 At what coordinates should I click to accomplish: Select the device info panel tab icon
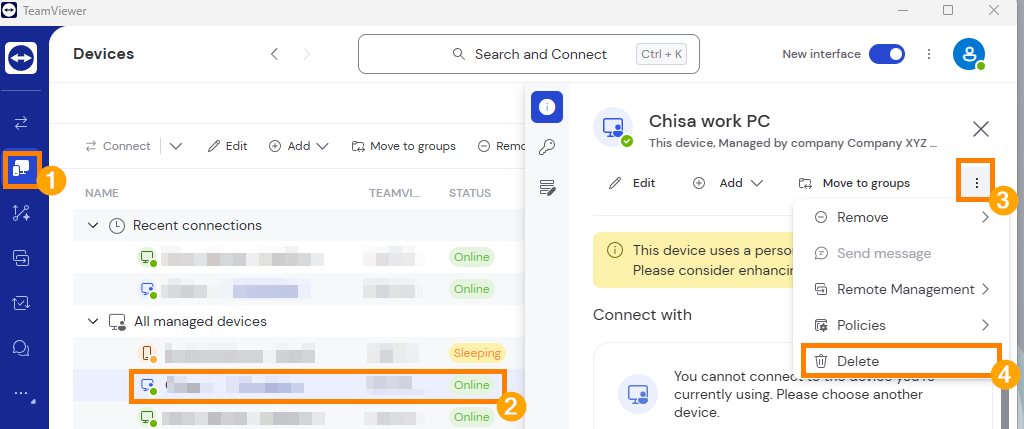click(547, 107)
